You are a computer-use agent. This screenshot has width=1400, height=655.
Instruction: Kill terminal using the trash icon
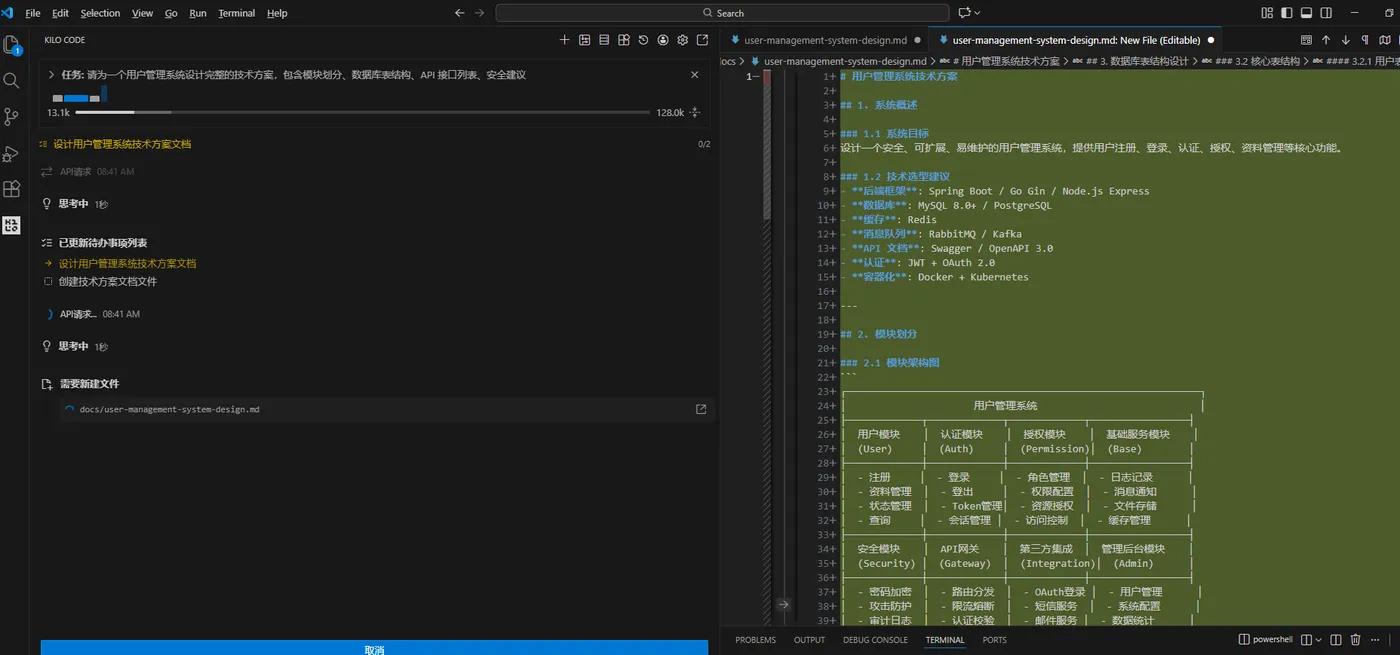(x=1355, y=640)
